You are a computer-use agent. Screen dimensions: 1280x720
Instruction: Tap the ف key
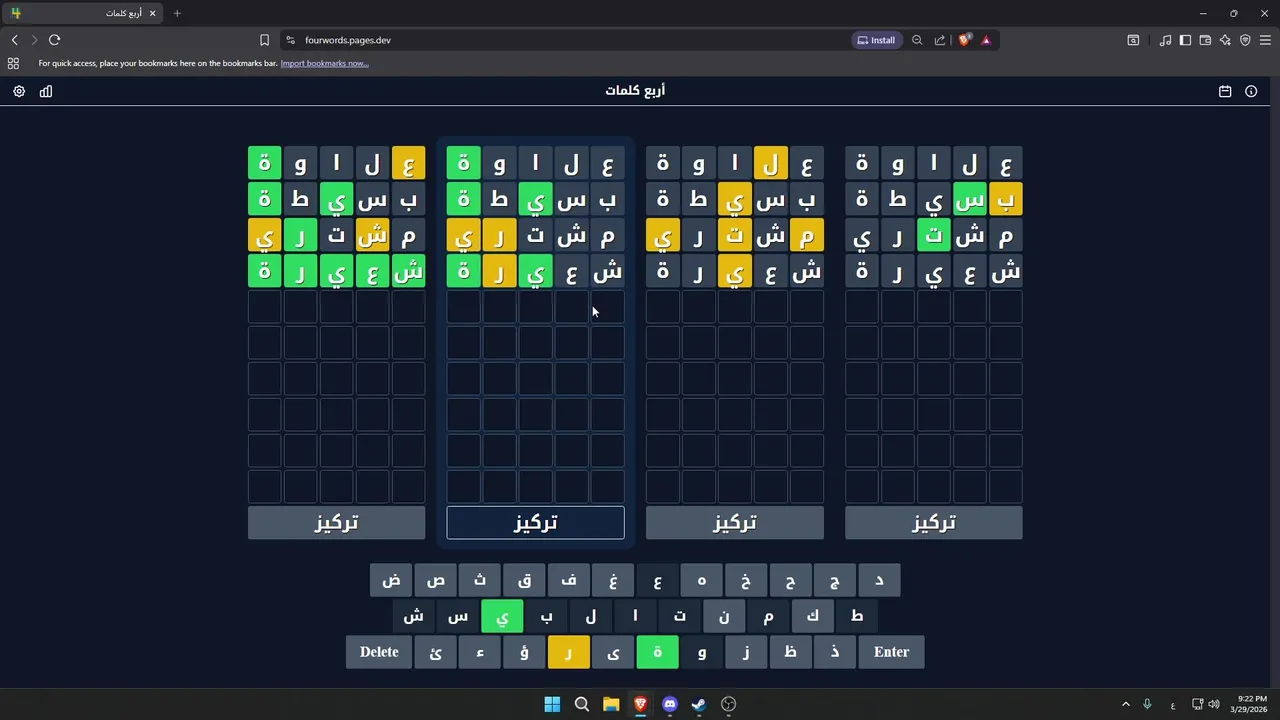pos(569,580)
